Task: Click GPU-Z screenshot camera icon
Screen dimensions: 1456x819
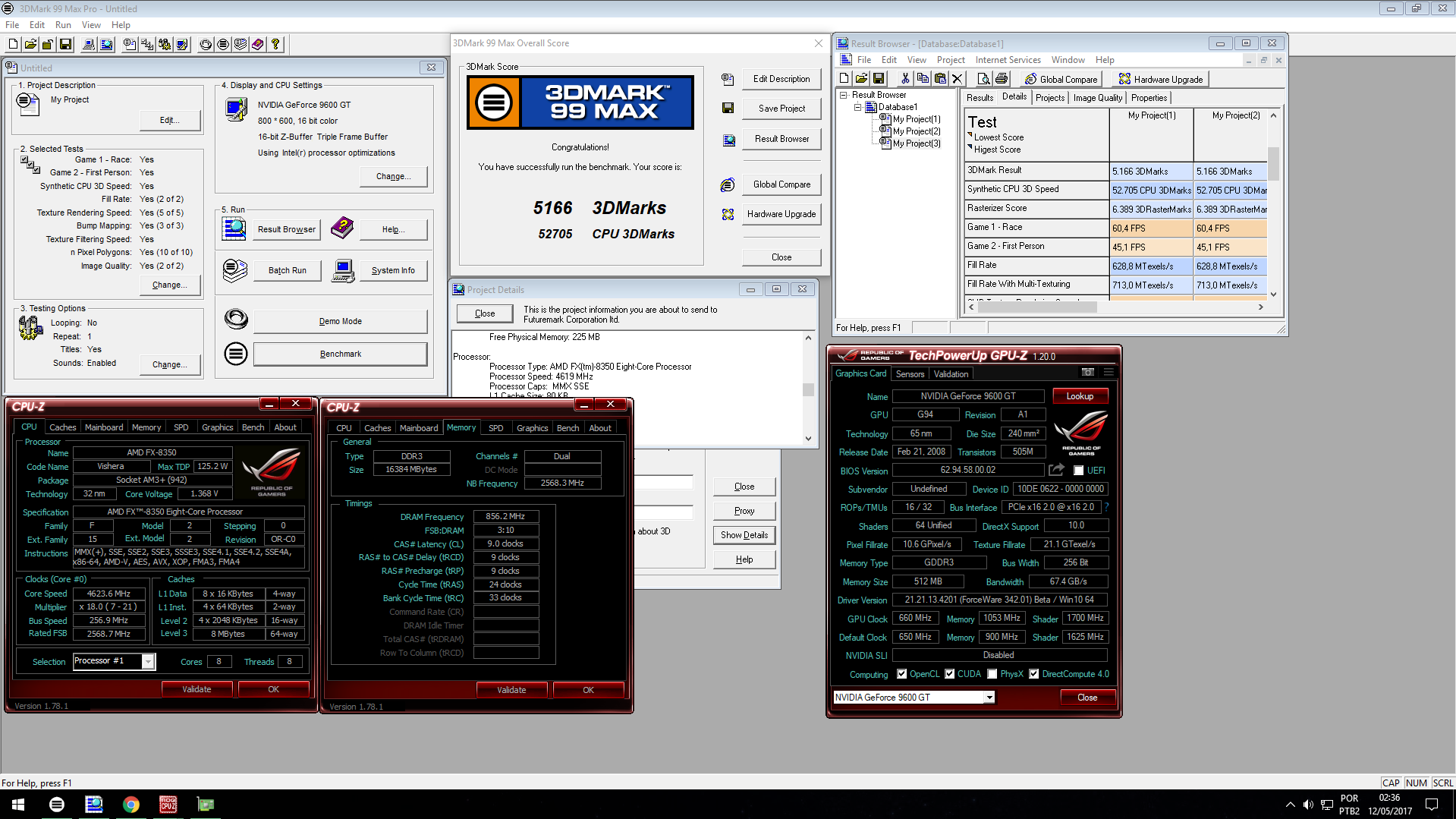Action: [1087, 373]
